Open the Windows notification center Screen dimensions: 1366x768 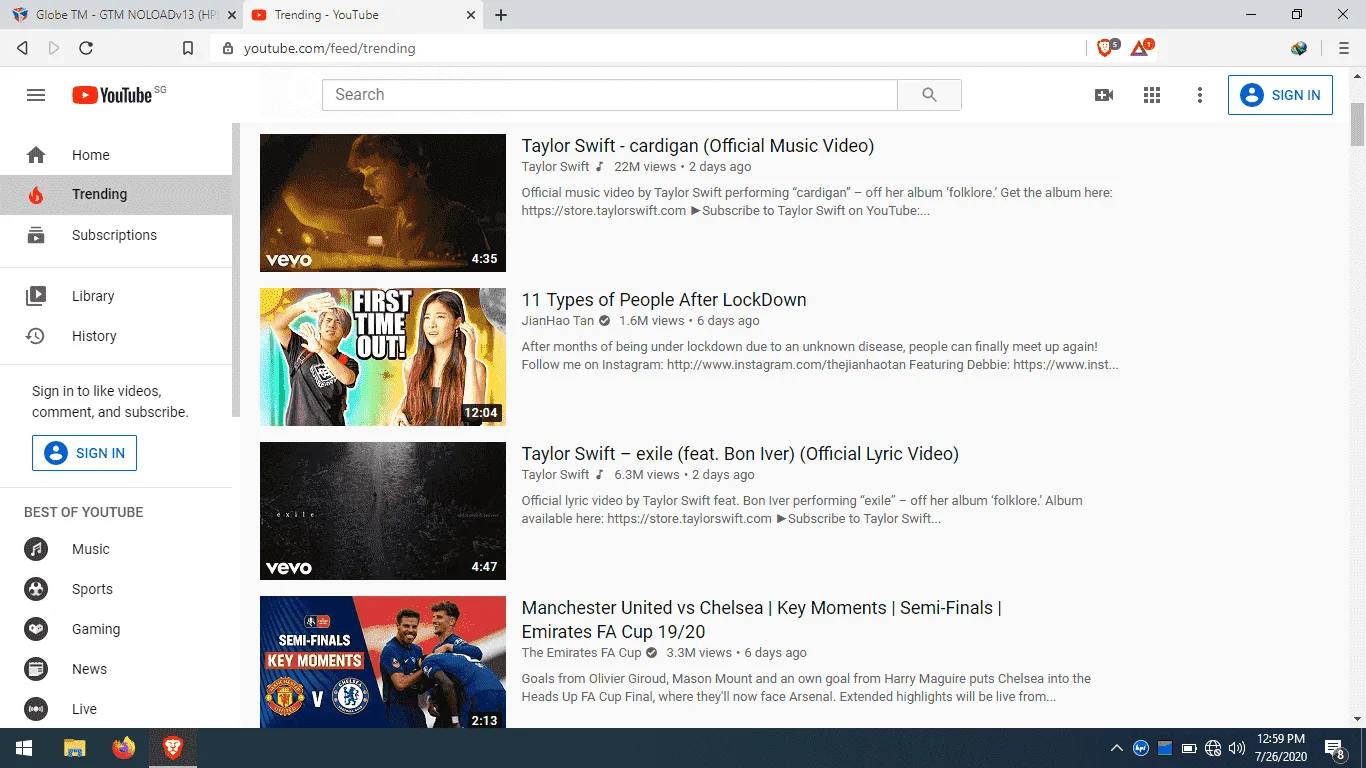click(1334, 748)
